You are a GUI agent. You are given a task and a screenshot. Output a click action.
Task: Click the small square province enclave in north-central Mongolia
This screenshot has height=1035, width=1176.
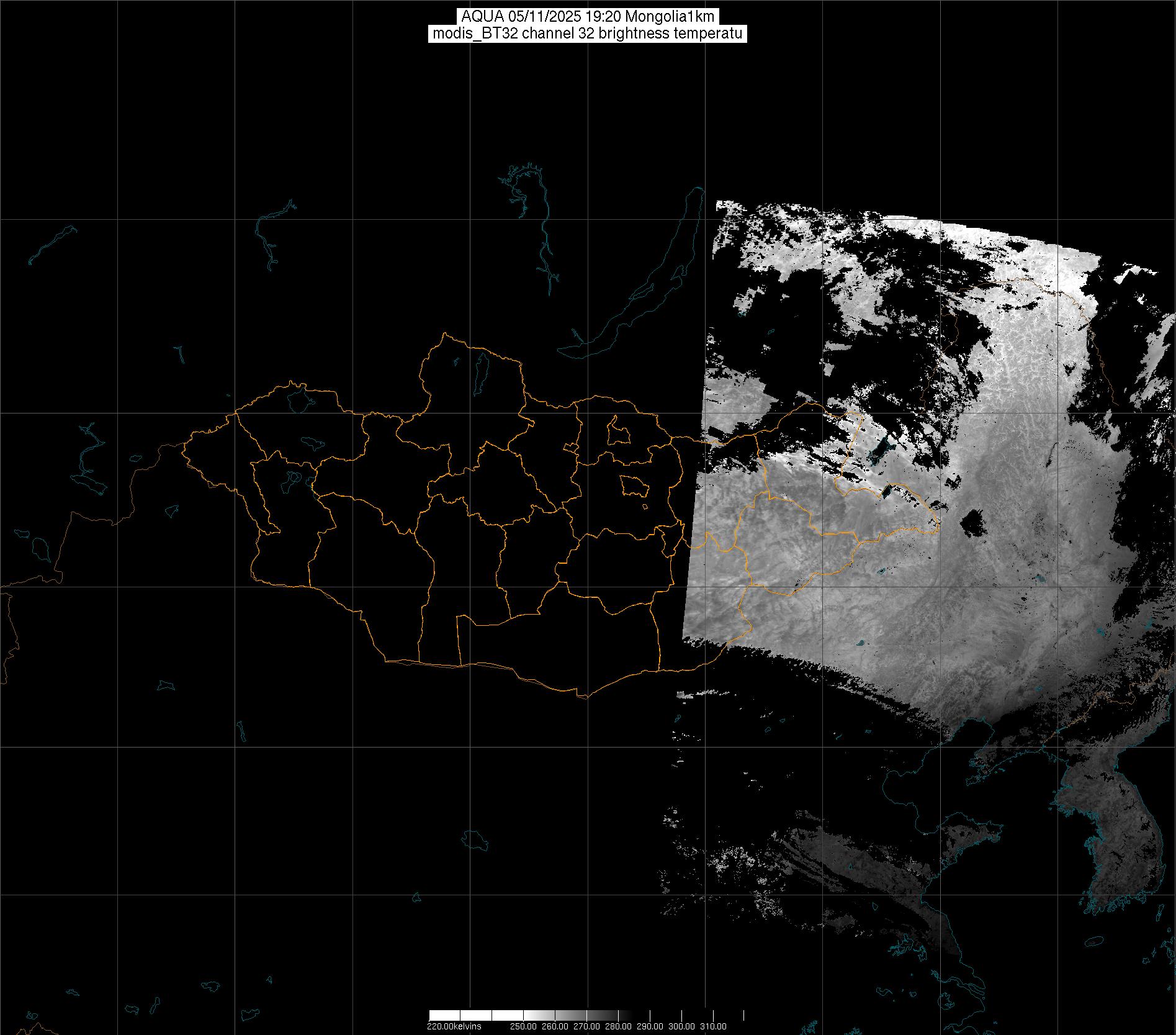pos(617,430)
